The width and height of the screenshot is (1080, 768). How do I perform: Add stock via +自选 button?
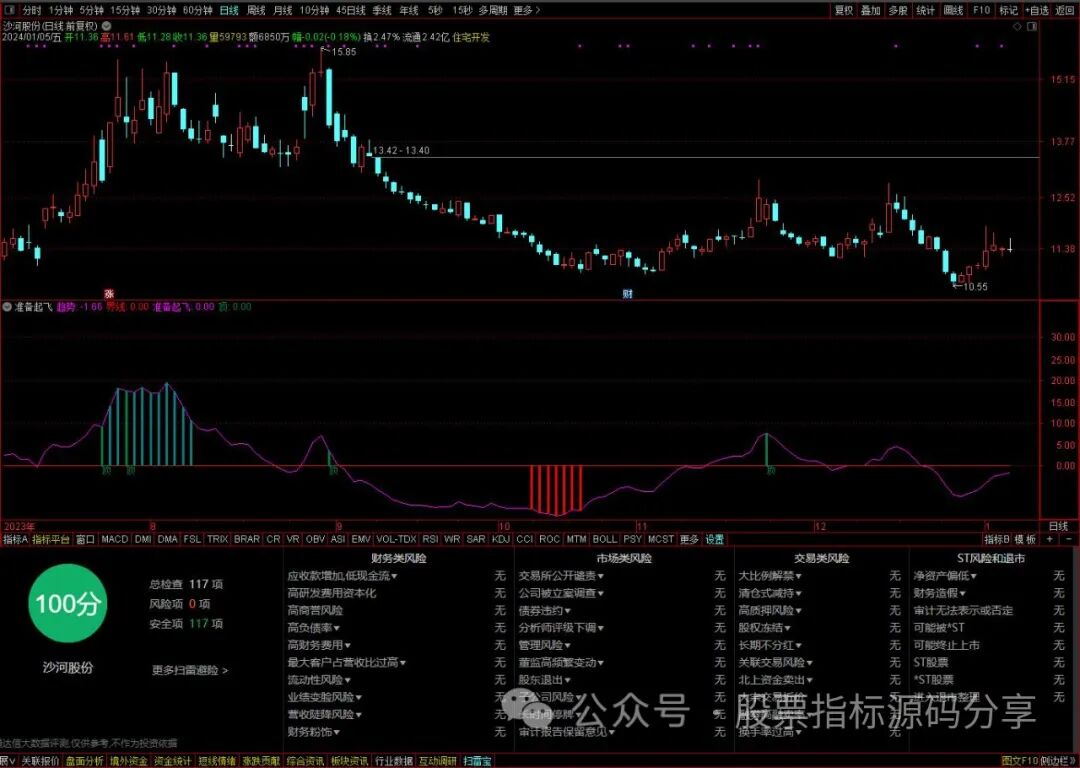1037,10
